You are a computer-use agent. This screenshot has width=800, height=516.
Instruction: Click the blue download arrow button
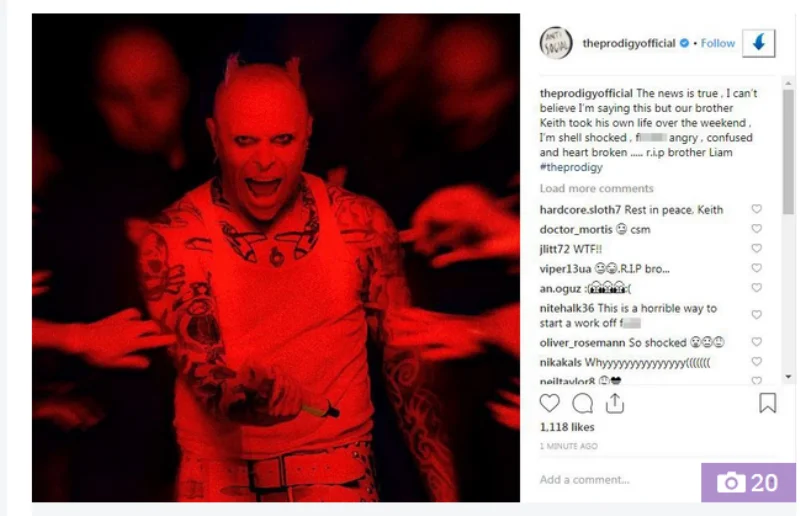[759, 43]
